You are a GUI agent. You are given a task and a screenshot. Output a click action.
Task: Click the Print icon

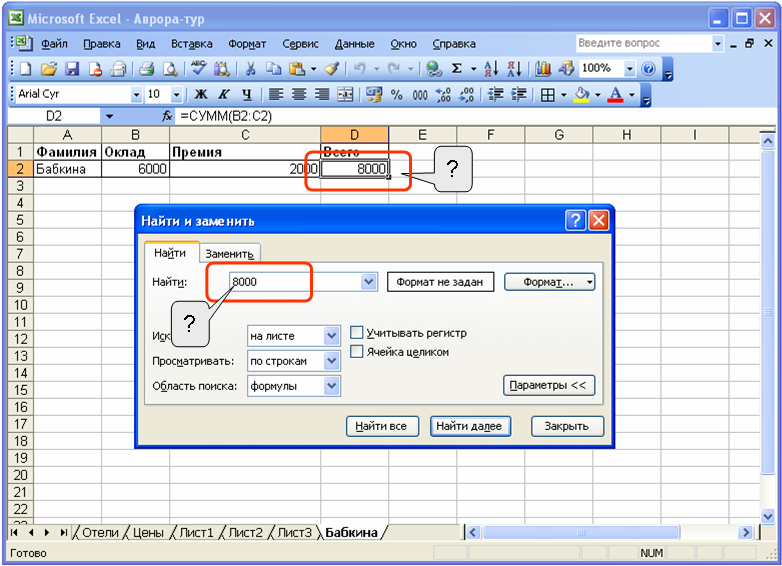click(146, 69)
